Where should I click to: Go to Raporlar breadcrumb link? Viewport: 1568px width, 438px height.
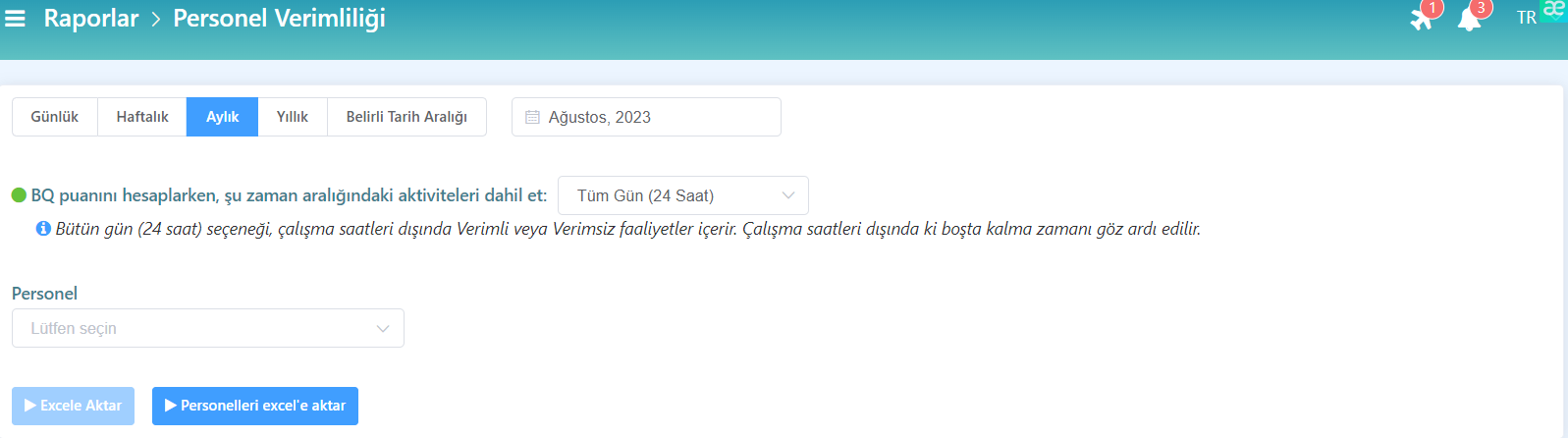(91, 19)
